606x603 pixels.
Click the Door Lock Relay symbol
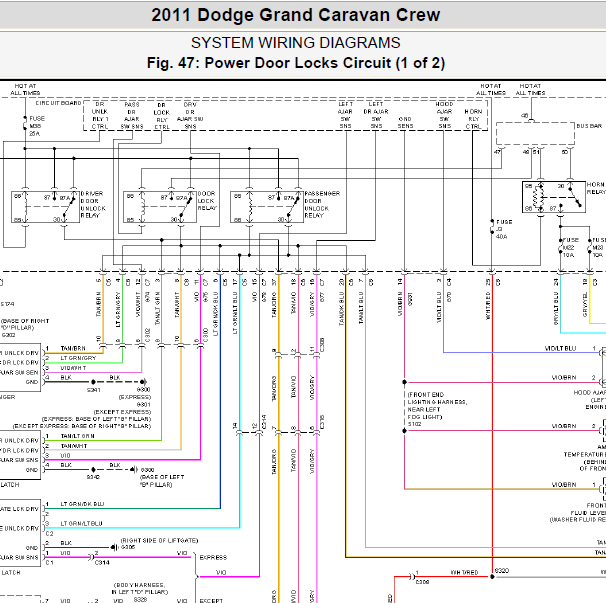(160, 207)
